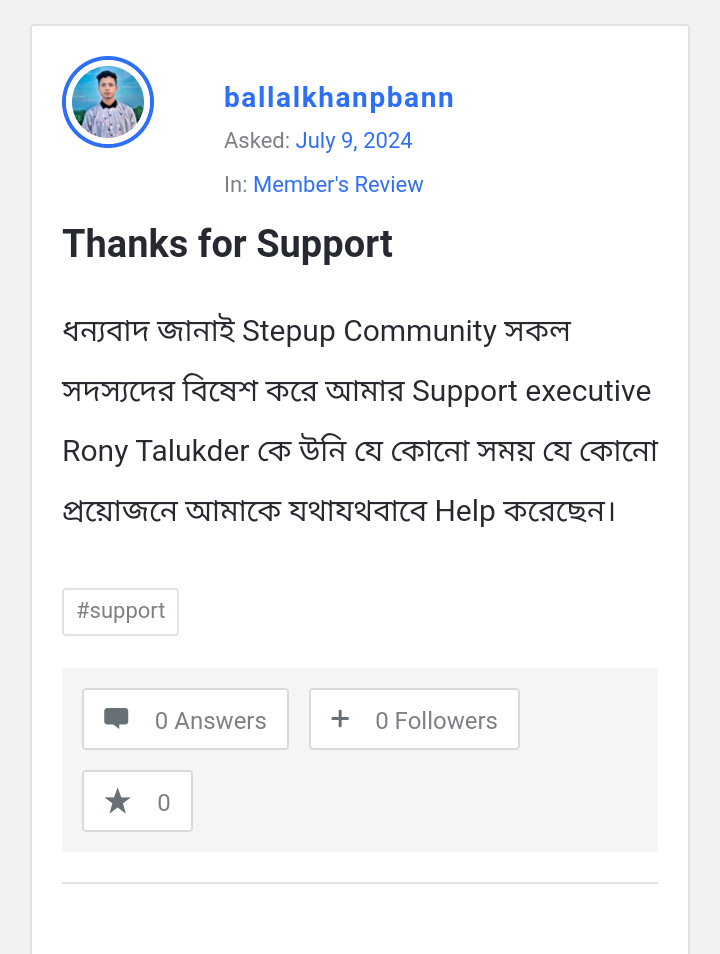Click the 0 Answers label
The image size is (720, 954).
[210, 721]
